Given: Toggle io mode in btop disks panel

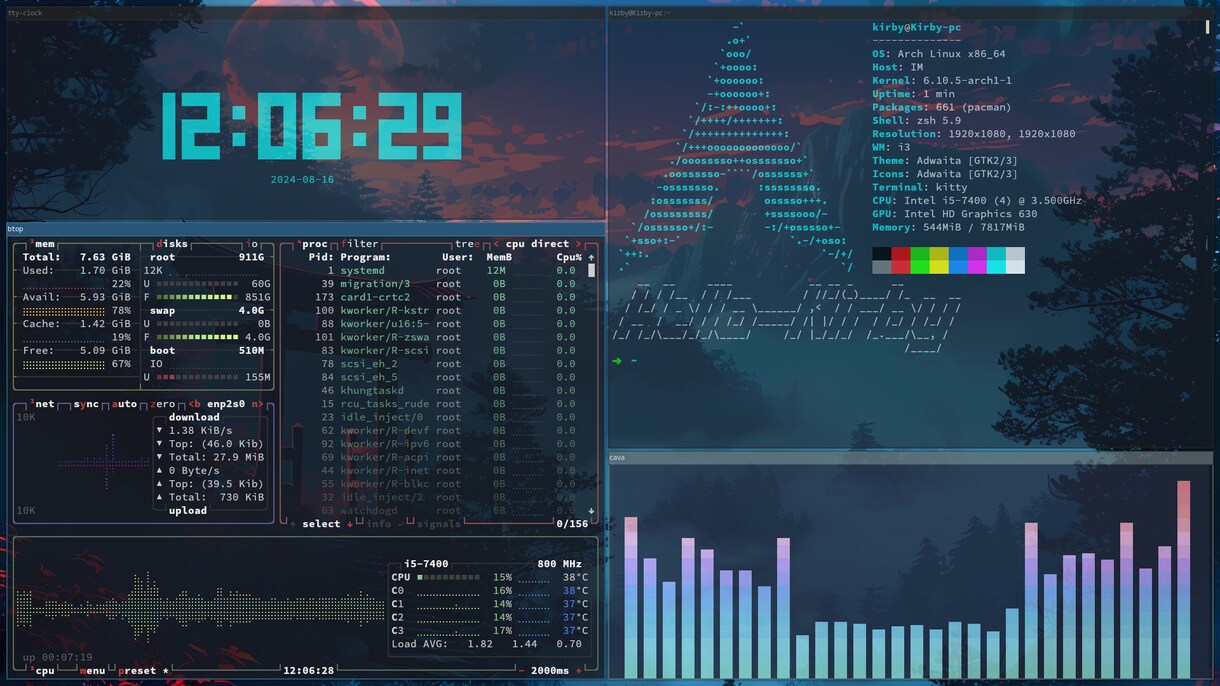Looking at the screenshot, I should pos(253,243).
